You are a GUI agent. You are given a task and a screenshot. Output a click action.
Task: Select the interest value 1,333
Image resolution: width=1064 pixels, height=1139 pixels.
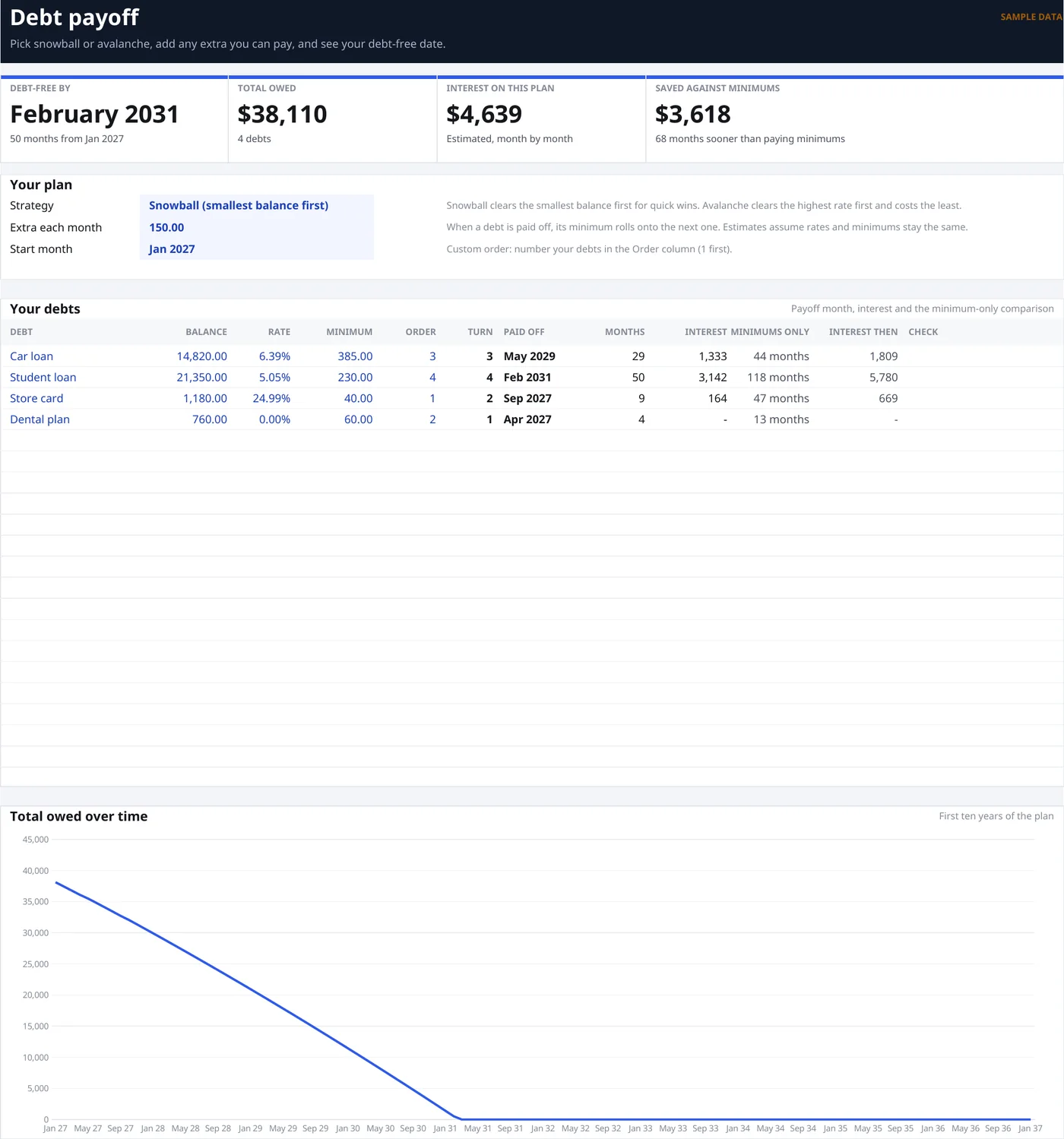713,356
